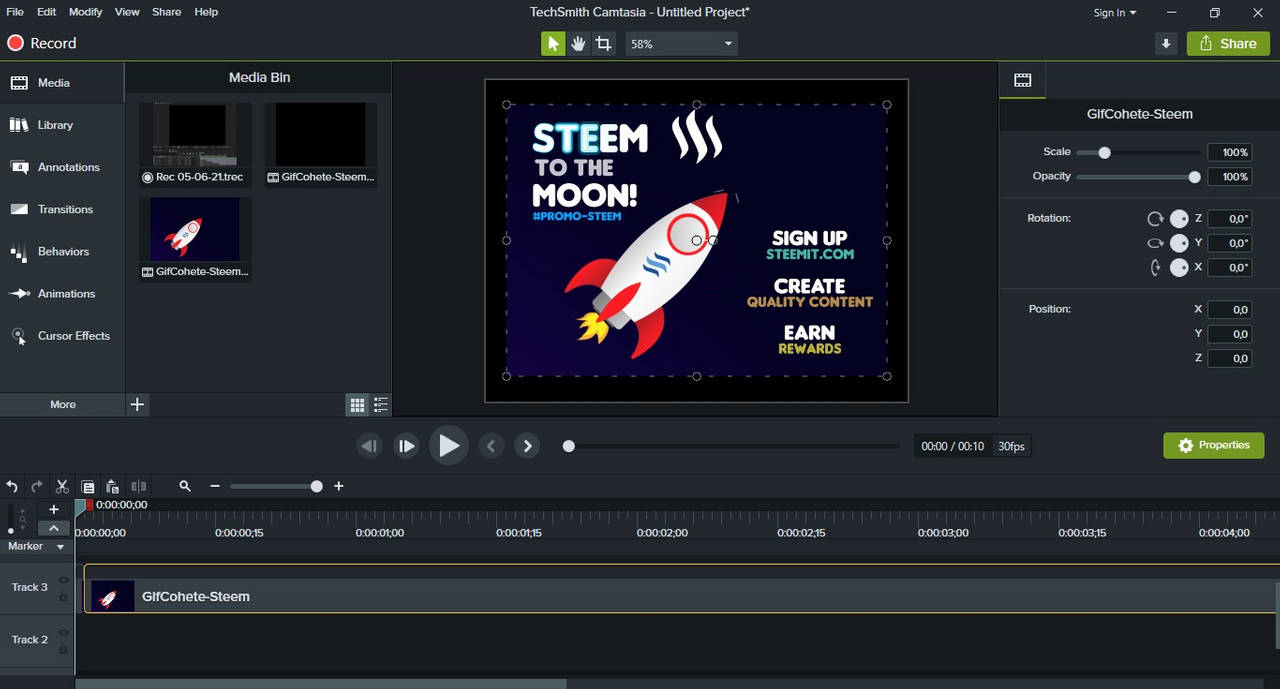Expand the Marker track dropdown

60,547
